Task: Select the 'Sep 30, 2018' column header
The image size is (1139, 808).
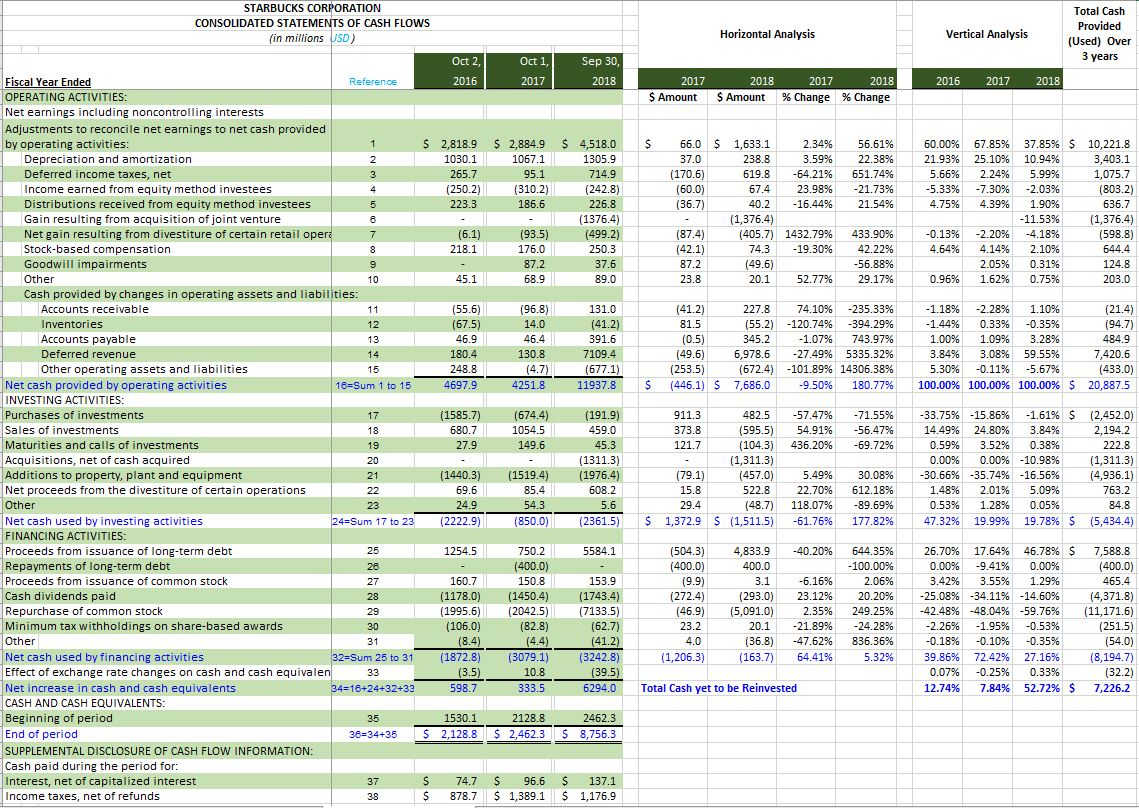Action: [588, 71]
